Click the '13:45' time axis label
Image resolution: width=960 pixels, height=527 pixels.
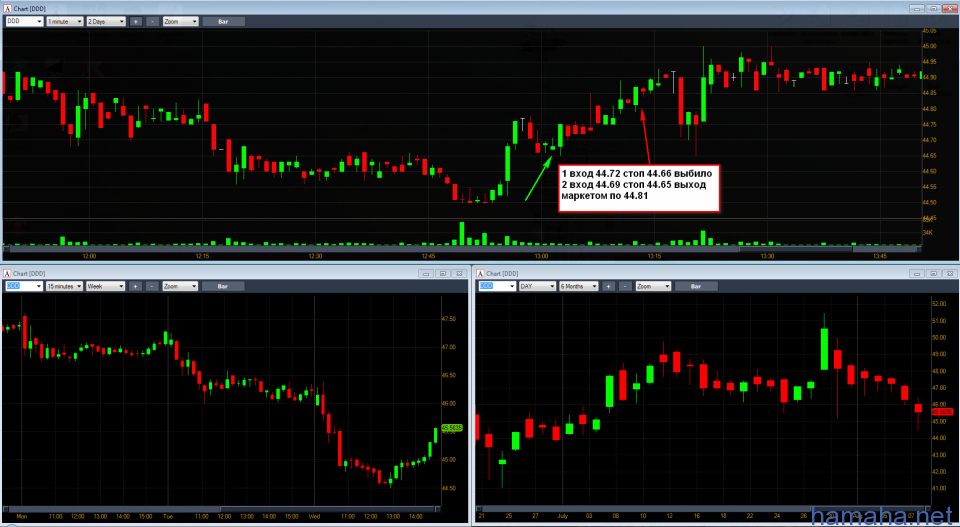click(x=880, y=256)
